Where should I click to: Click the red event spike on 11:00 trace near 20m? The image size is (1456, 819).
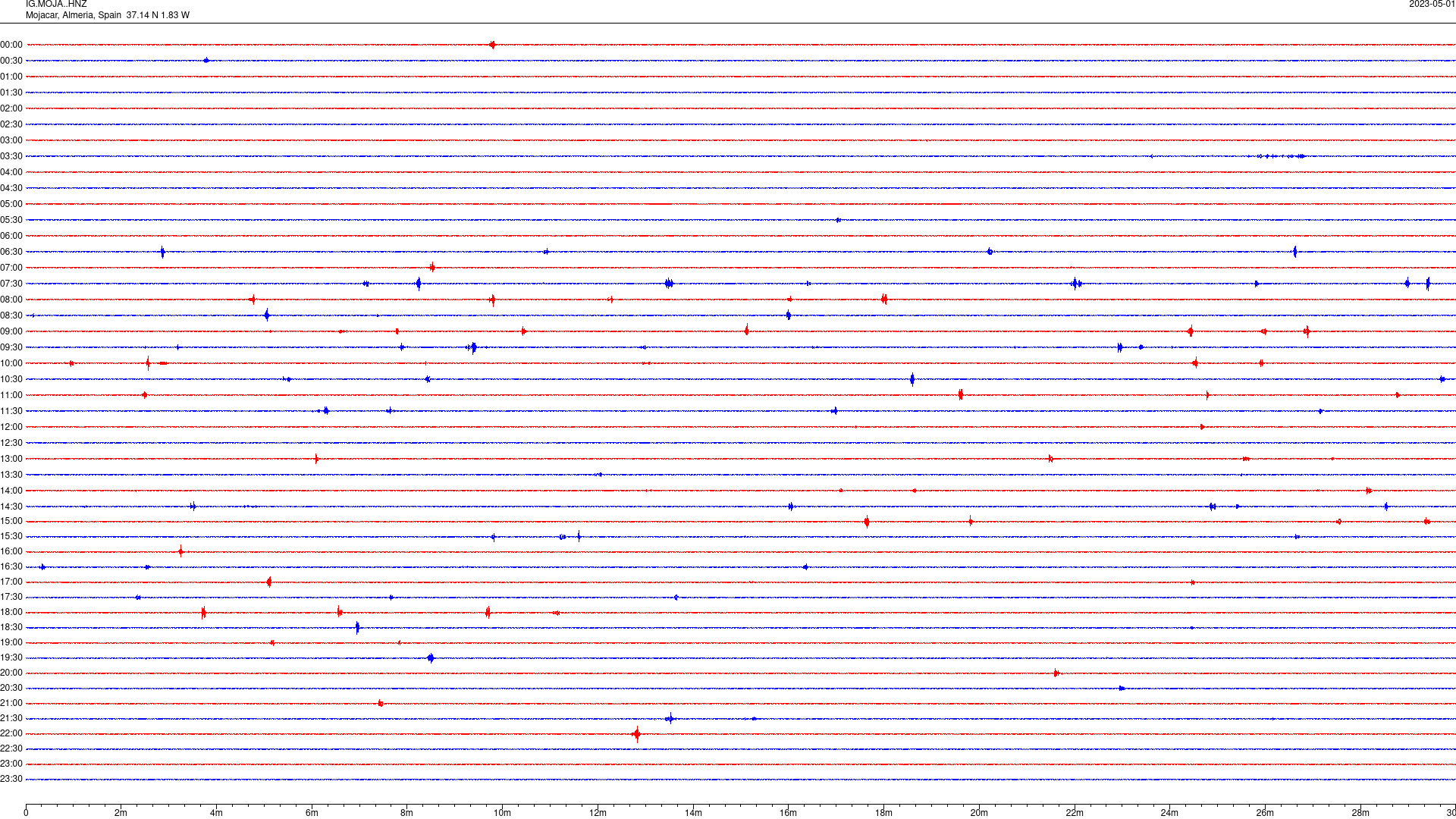pyautogui.click(x=960, y=394)
